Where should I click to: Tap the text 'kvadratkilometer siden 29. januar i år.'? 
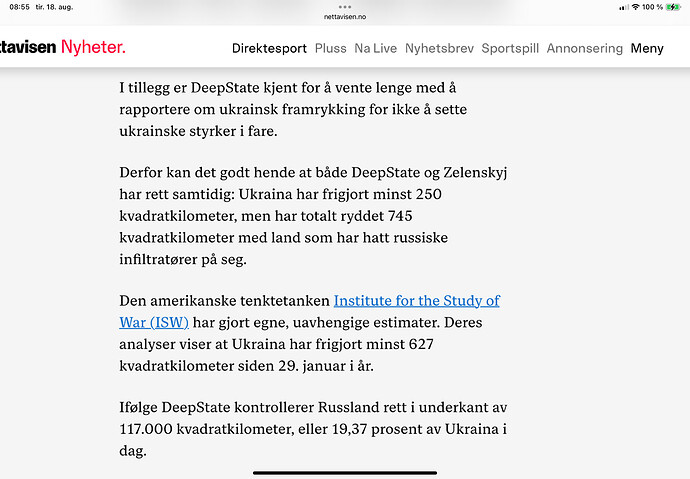point(246,366)
